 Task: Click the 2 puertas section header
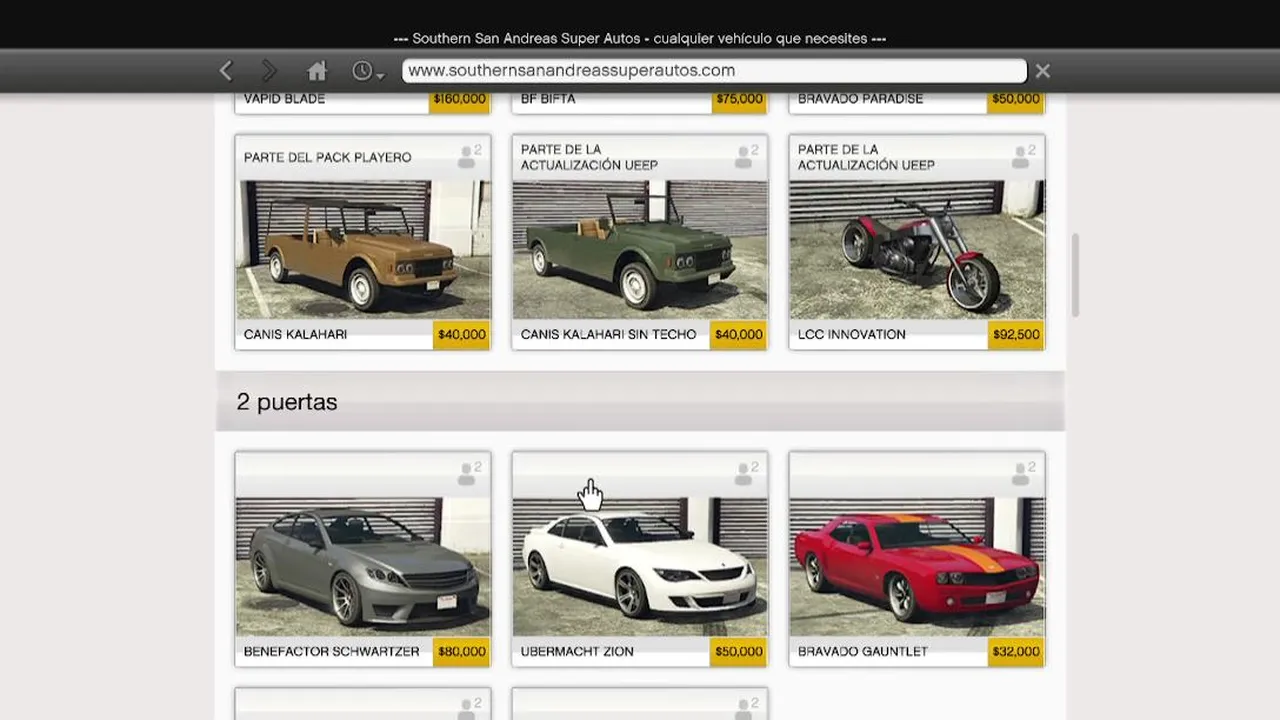pos(640,402)
